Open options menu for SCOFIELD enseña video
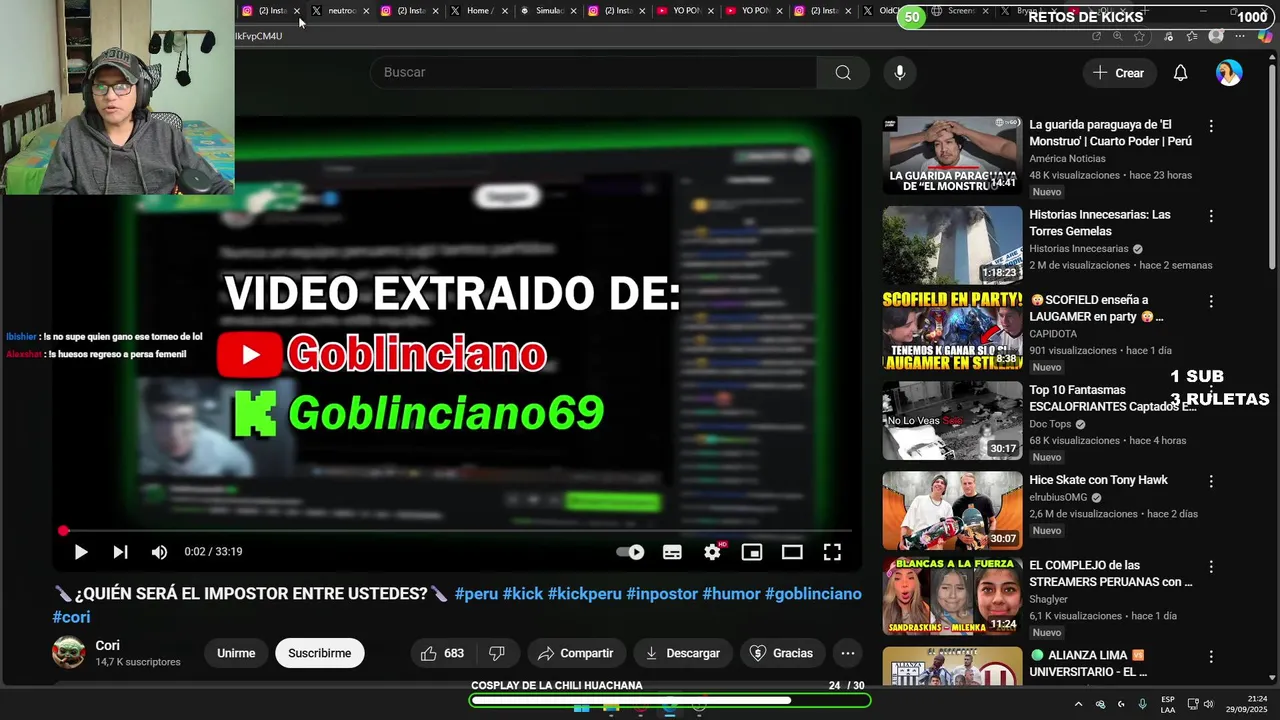Image resolution: width=1280 pixels, height=720 pixels. (1211, 301)
